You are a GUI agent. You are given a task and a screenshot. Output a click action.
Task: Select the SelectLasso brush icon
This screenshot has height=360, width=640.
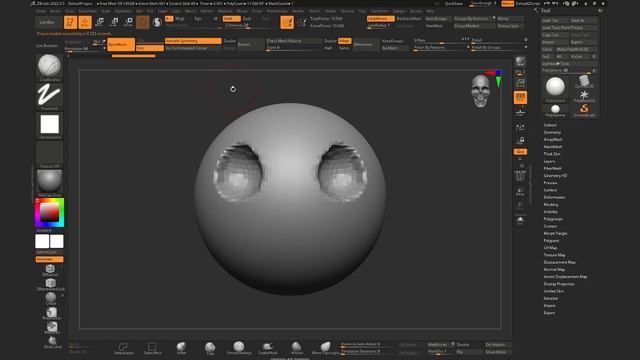[x=123, y=348]
